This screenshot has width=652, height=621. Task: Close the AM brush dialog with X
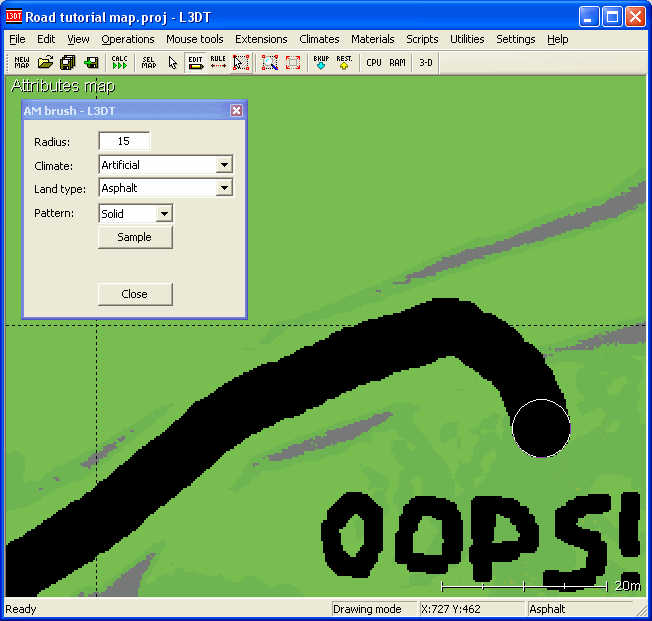click(237, 111)
